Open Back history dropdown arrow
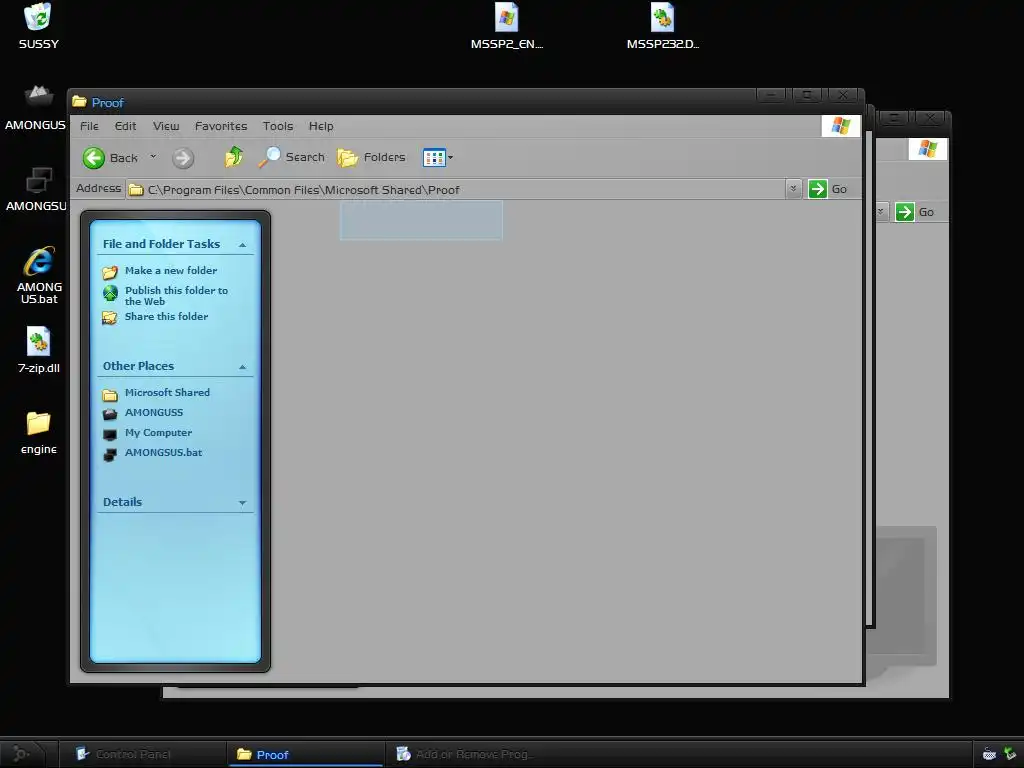Screen dimensions: 1024x768 (153, 157)
